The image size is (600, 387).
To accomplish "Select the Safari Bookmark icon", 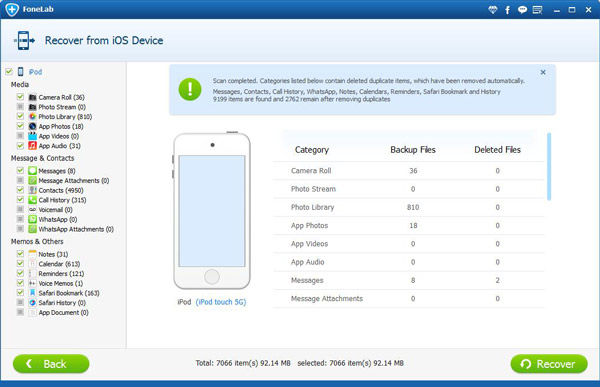I will (x=33, y=293).
